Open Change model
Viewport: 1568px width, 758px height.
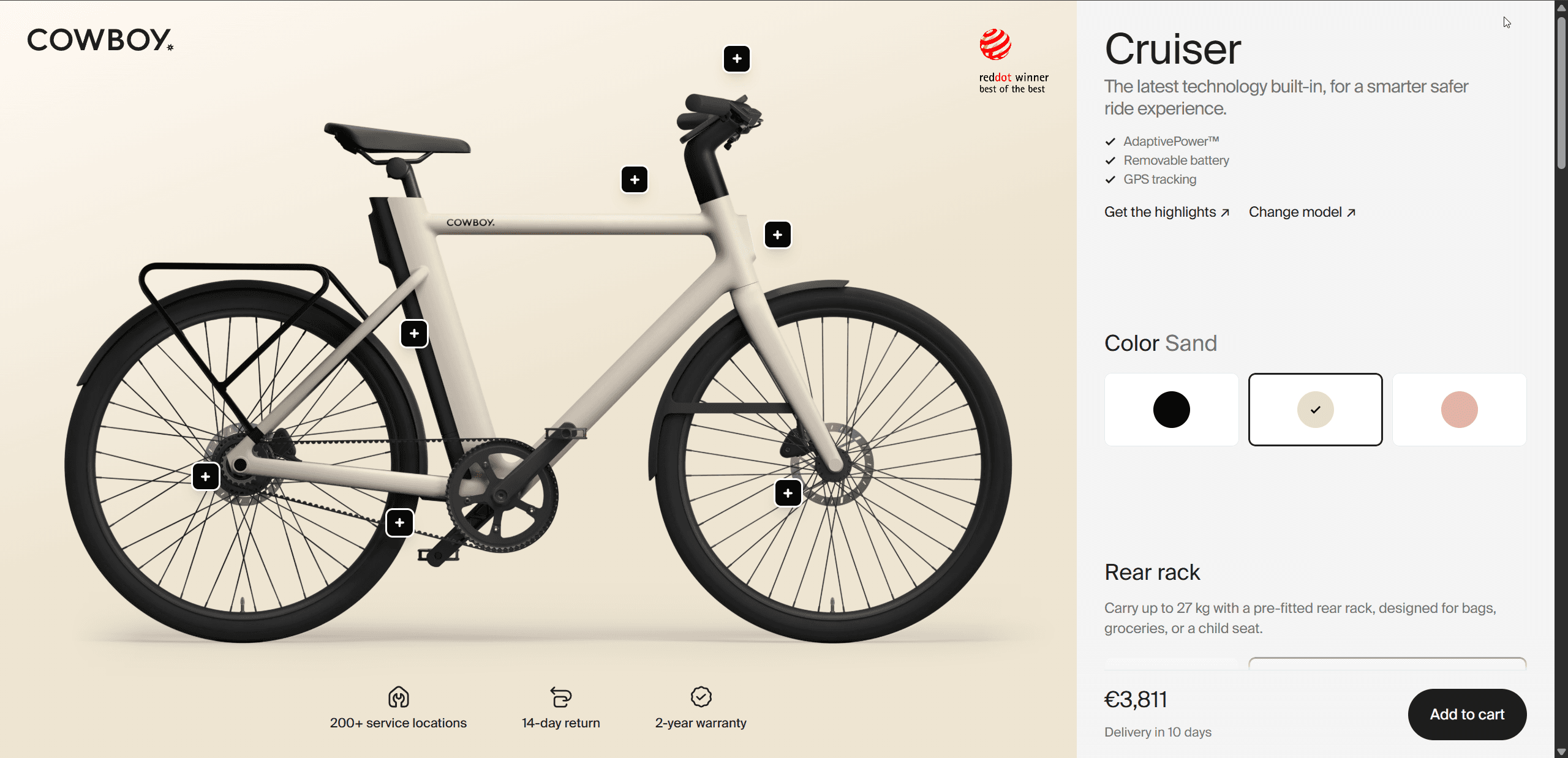click(1302, 212)
